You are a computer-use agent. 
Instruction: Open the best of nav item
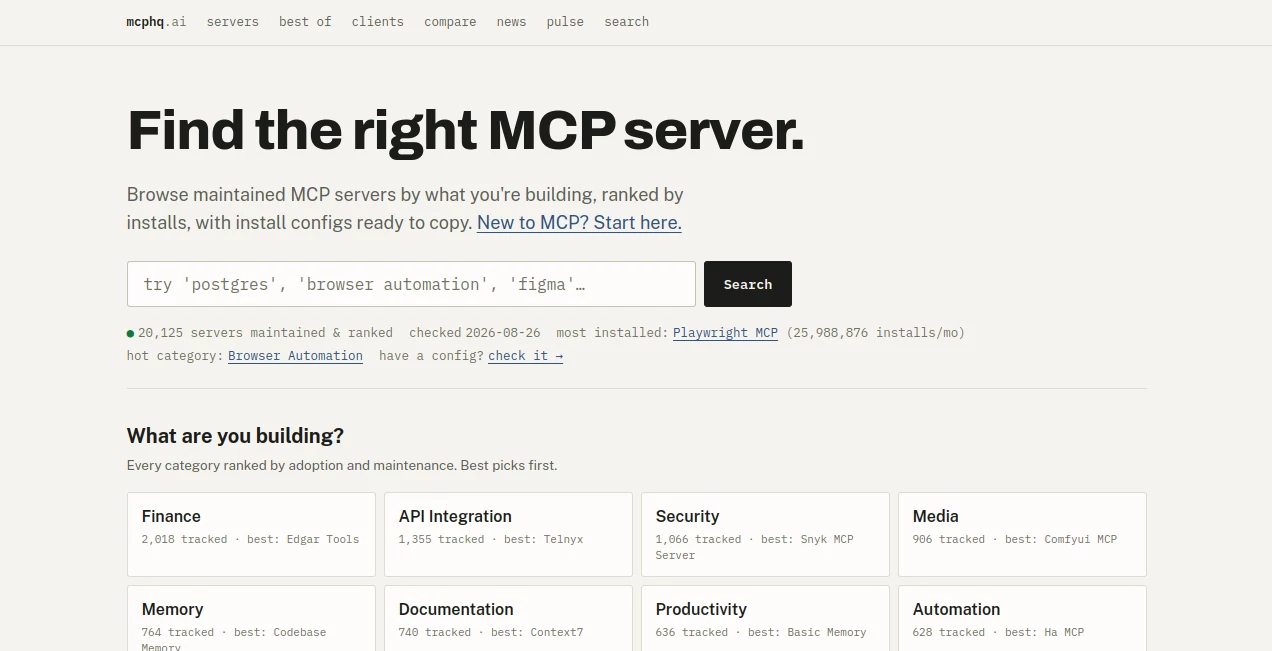click(305, 21)
